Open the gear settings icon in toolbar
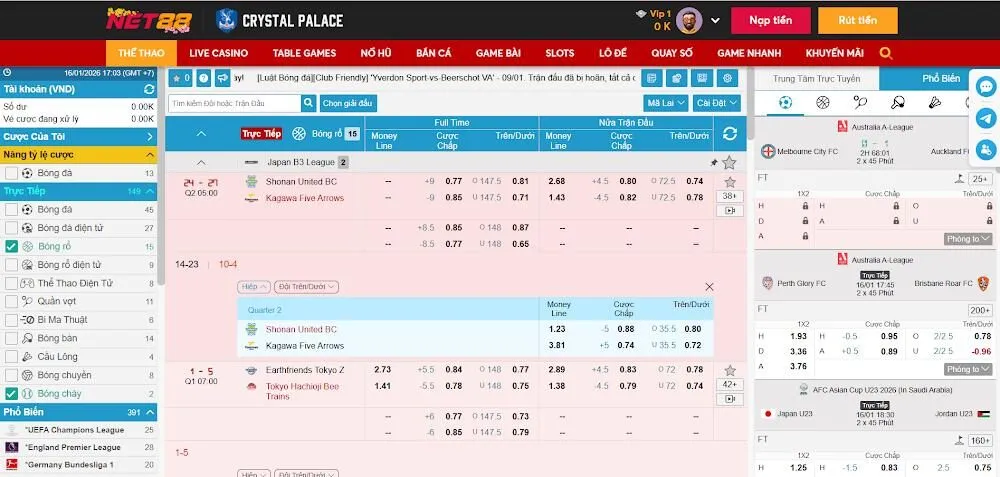 click(x=727, y=78)
